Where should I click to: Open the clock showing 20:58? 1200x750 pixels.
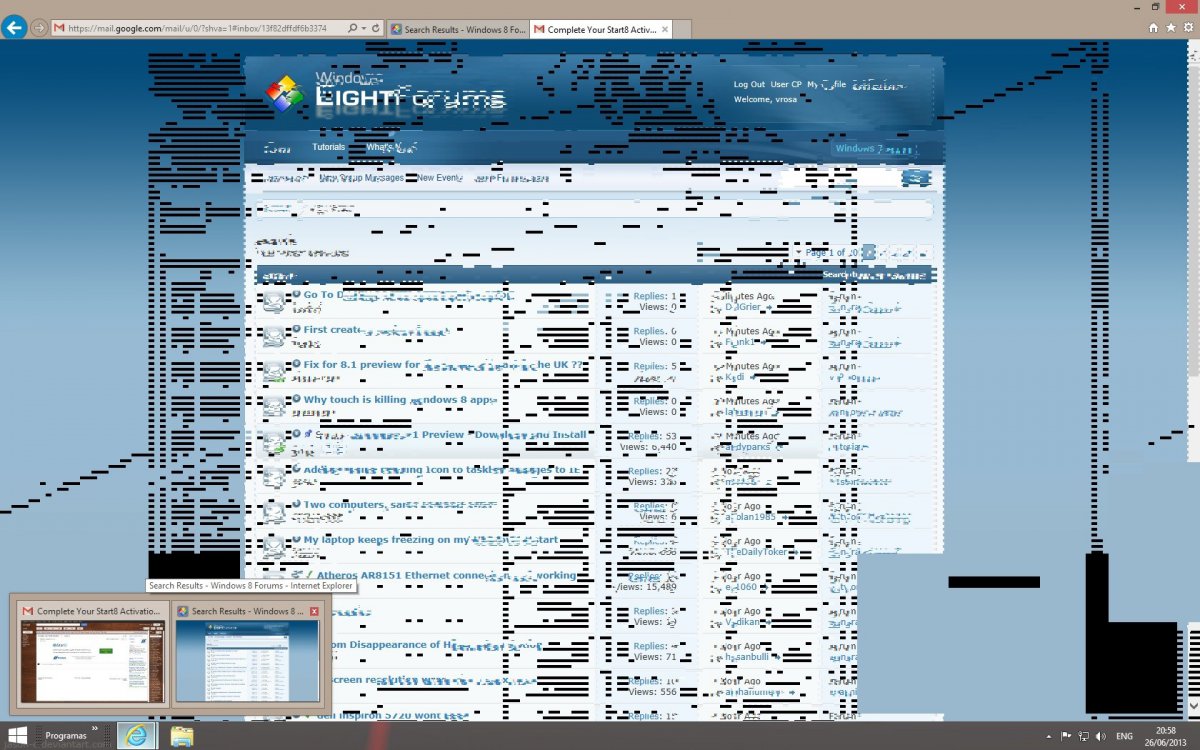point(1167,736)
